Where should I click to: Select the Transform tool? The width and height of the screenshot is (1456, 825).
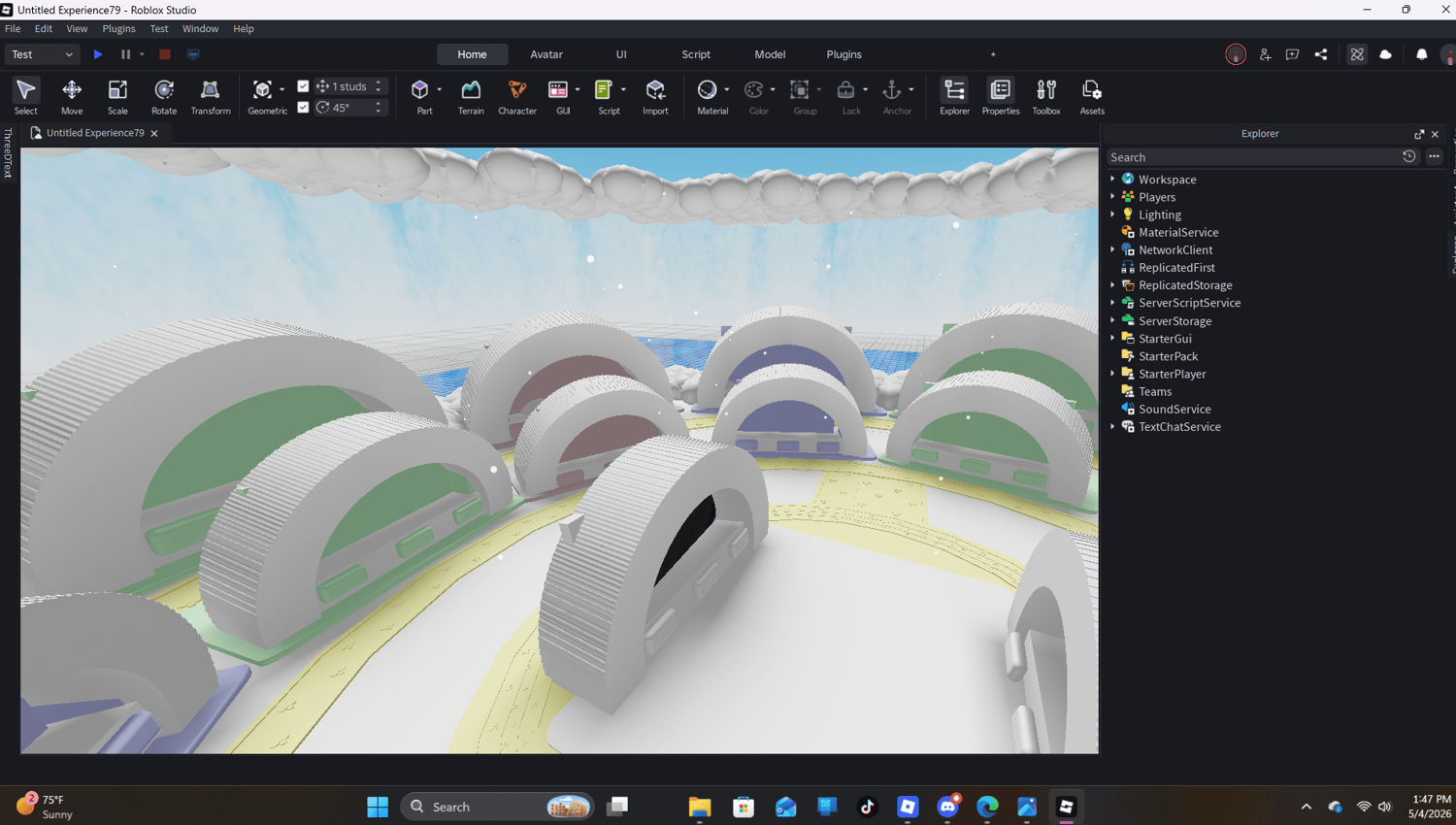[x=211, y=96]
